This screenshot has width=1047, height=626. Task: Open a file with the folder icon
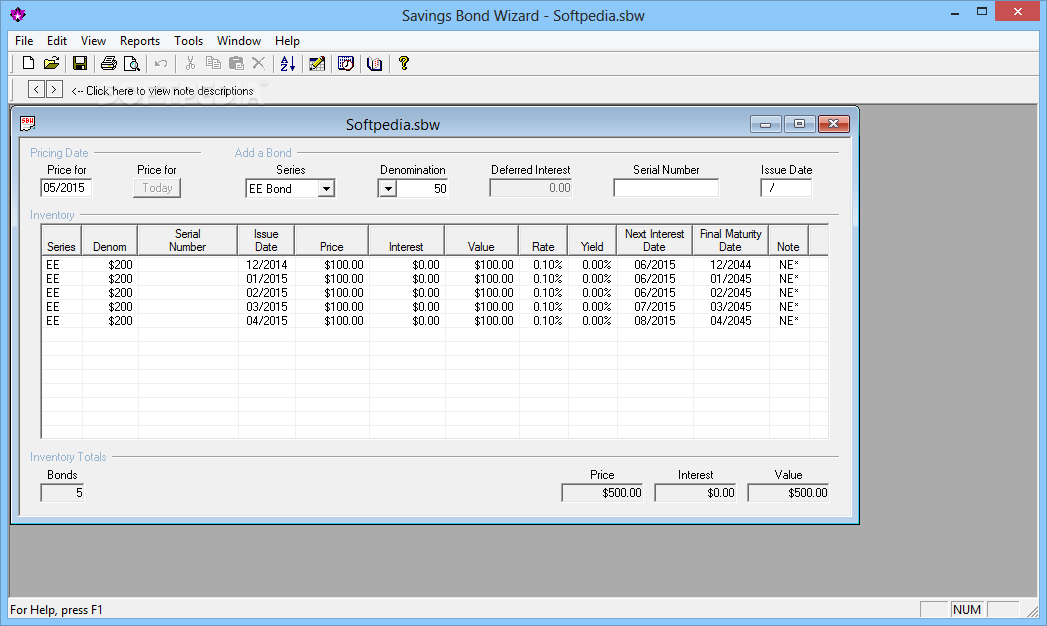point(51,63)
